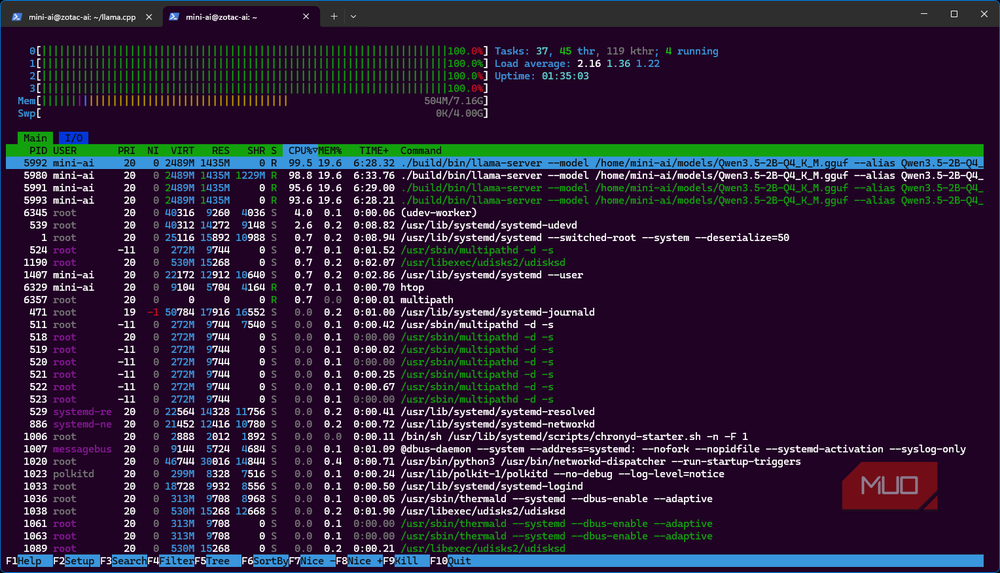Sort by NI column header
Image resolution: width=1000 pixels, height=573 pixels.
pyautogui.click(x=152, y=151)
